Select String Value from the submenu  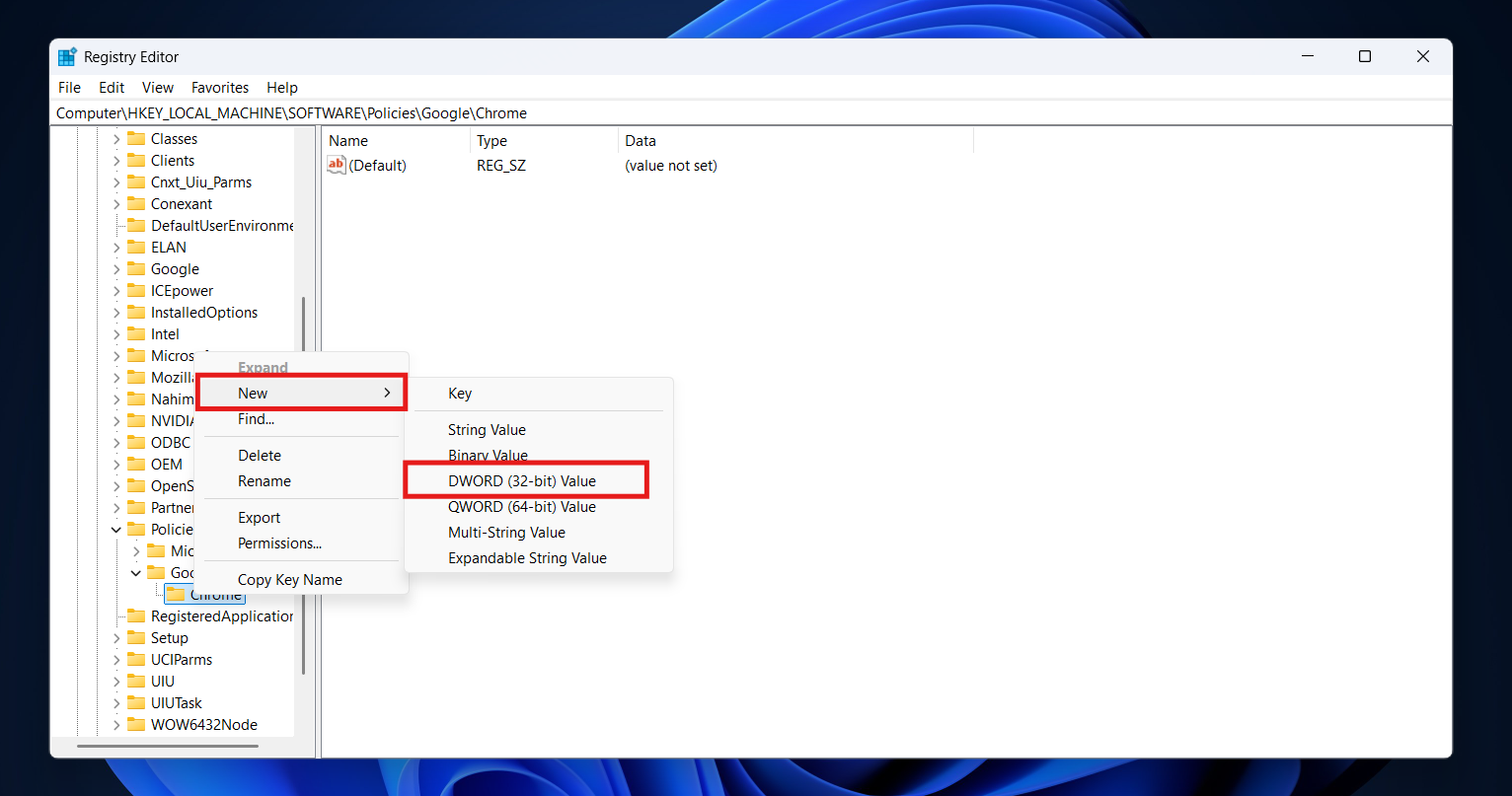487,430
